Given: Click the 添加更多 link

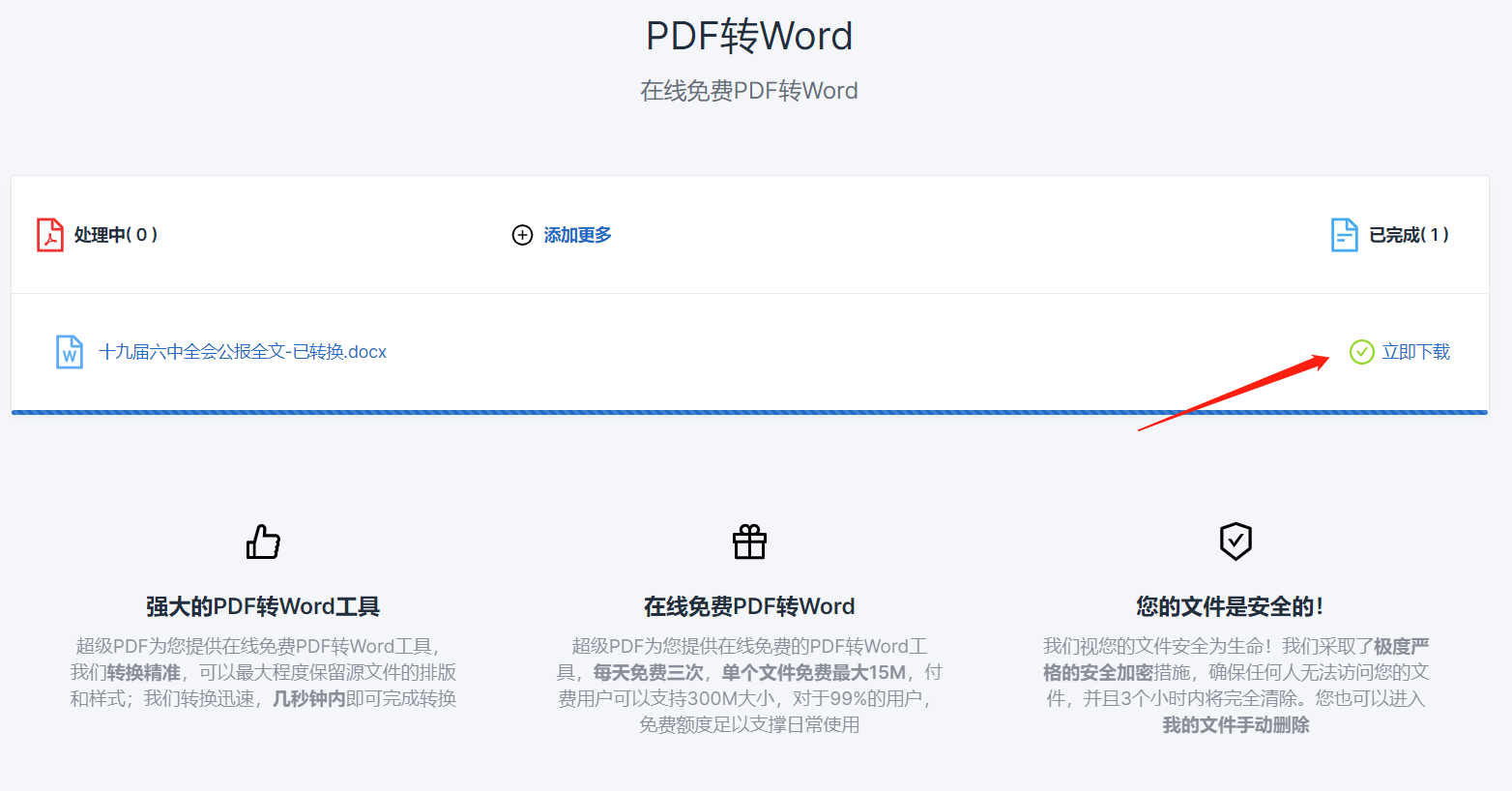Looking at the screenshot, I should pos(577,235).
